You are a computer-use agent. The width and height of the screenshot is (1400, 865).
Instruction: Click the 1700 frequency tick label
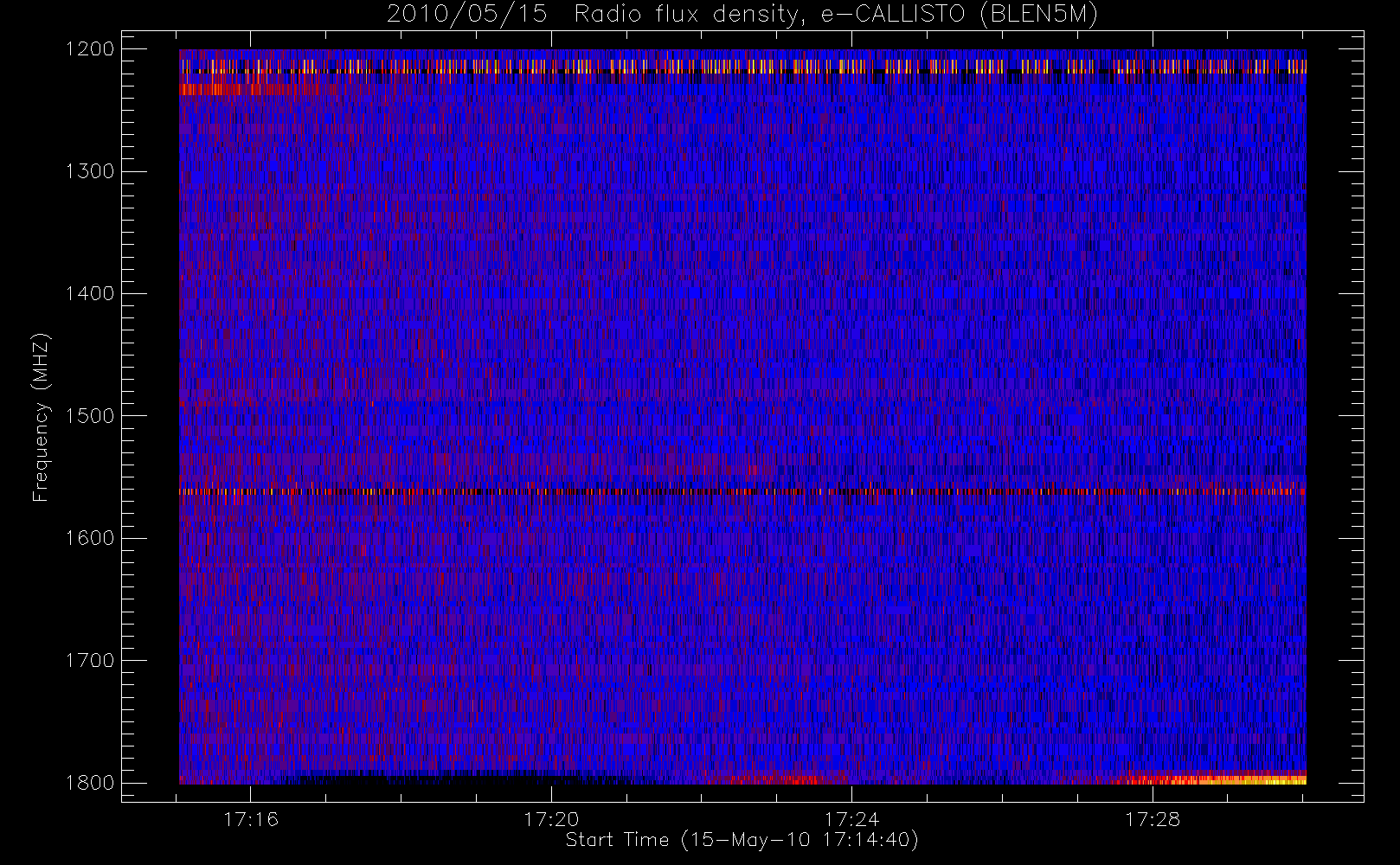pyautogui.click(x=90, y=661)
